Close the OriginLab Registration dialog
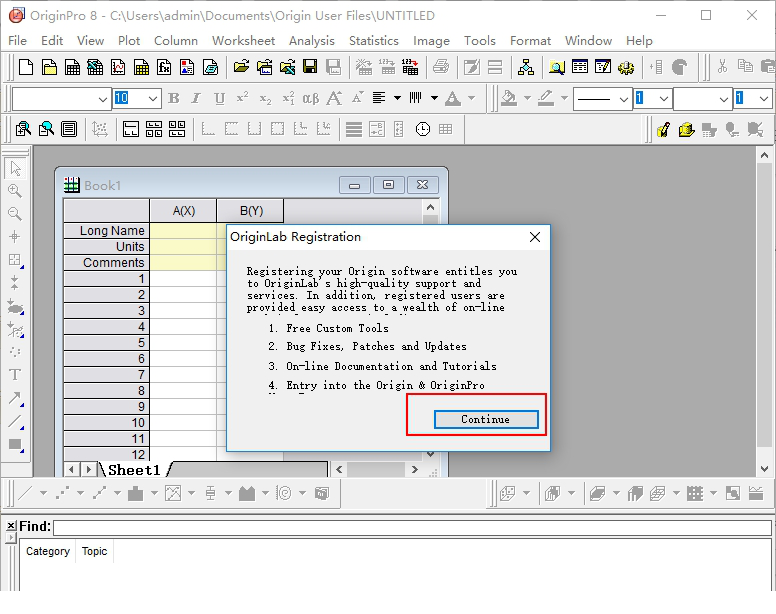Image resolution: width=776 pixels, height=614 pixels. point(534,237)
